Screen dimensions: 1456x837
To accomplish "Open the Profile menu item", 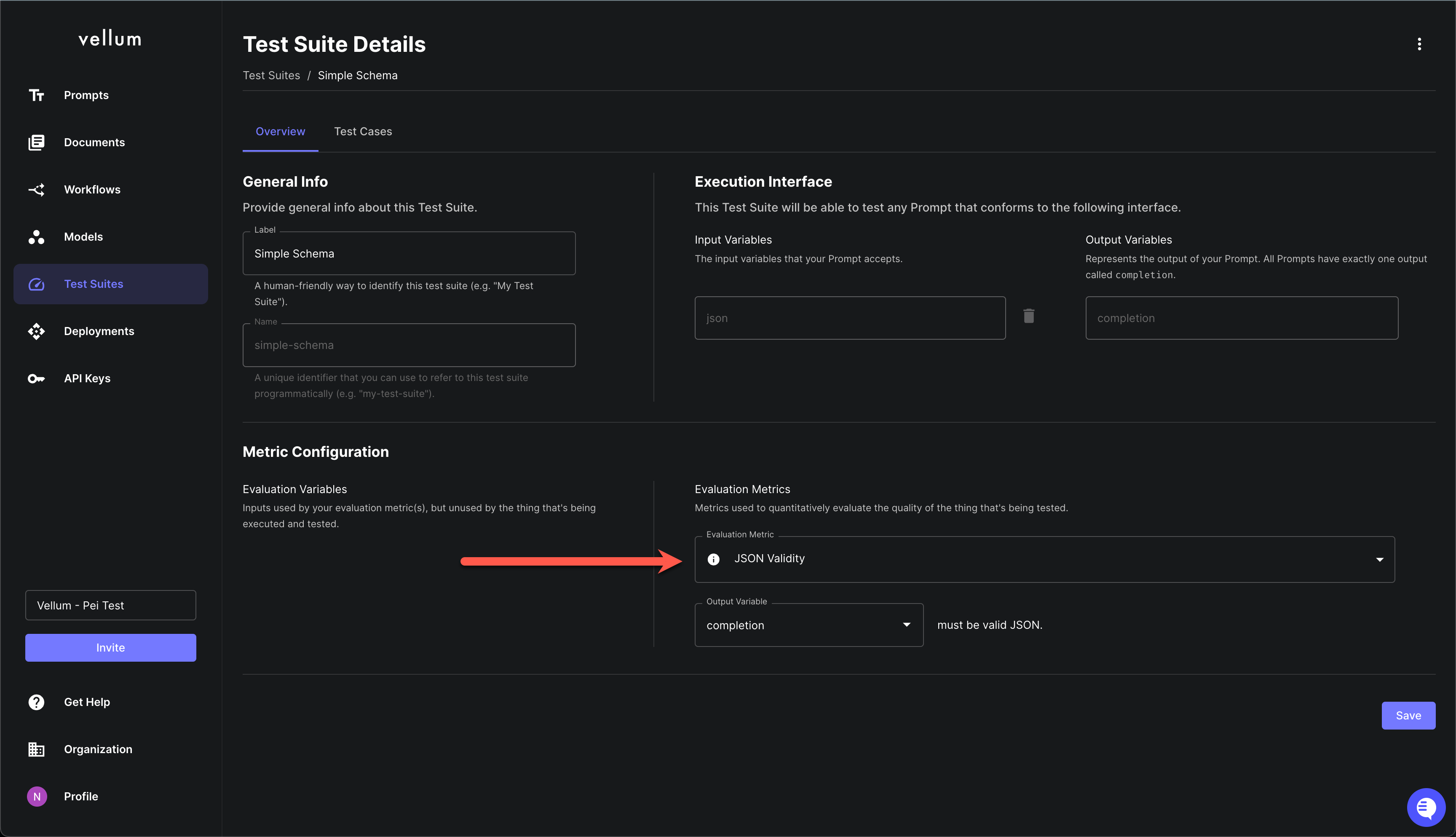I will (x=80, y=796).
